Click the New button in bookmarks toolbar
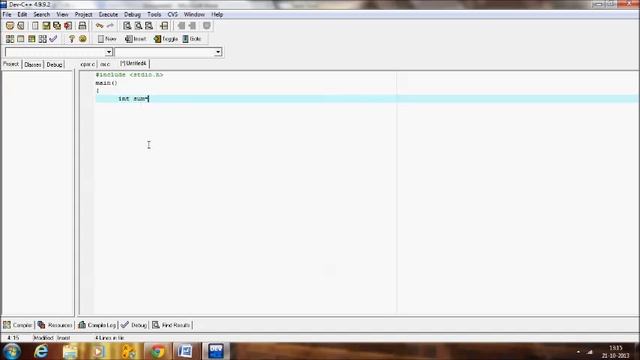Viewport: 640px width, 360px height. (x=107, y=39)
